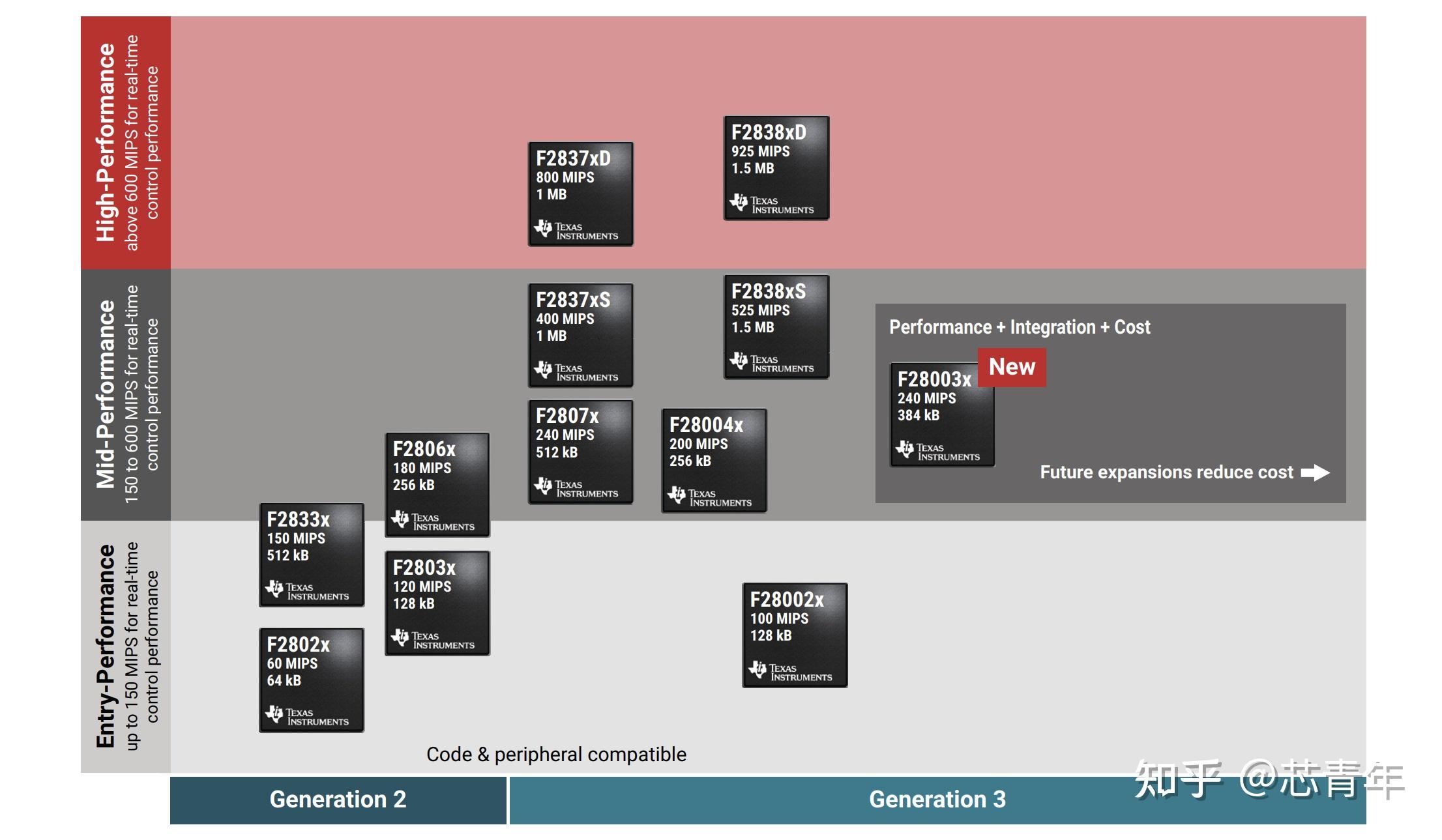The width and height of the screenshot is (1442, 840).
Task: Click the Entry-Performance side label
Action: tap(125, 646)
